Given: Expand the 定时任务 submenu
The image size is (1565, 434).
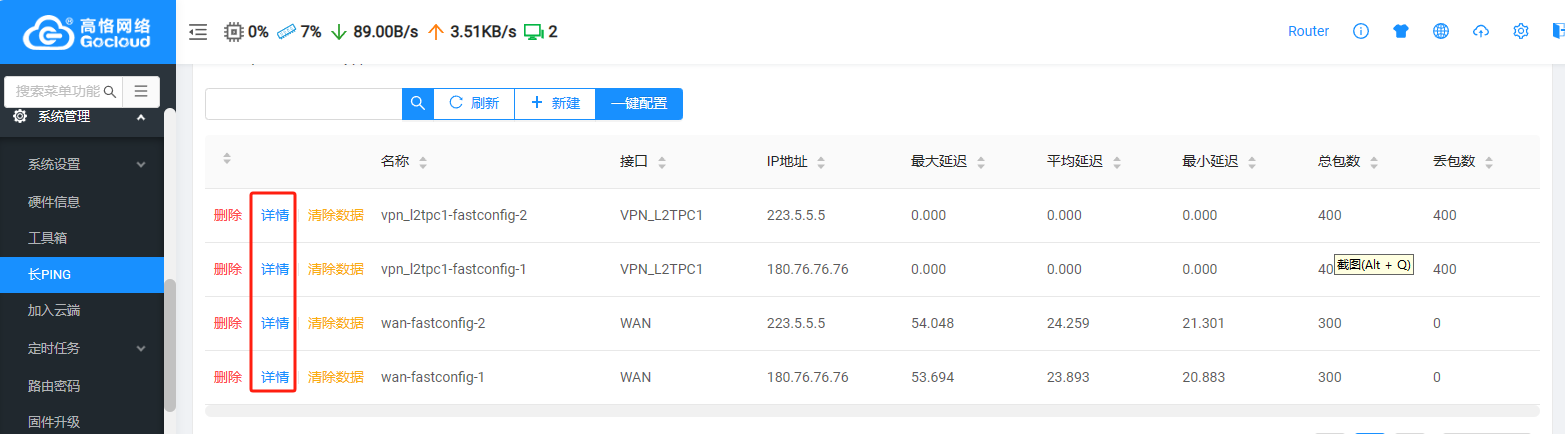Looking at the screenshot, I should click(x=141, y=348).
